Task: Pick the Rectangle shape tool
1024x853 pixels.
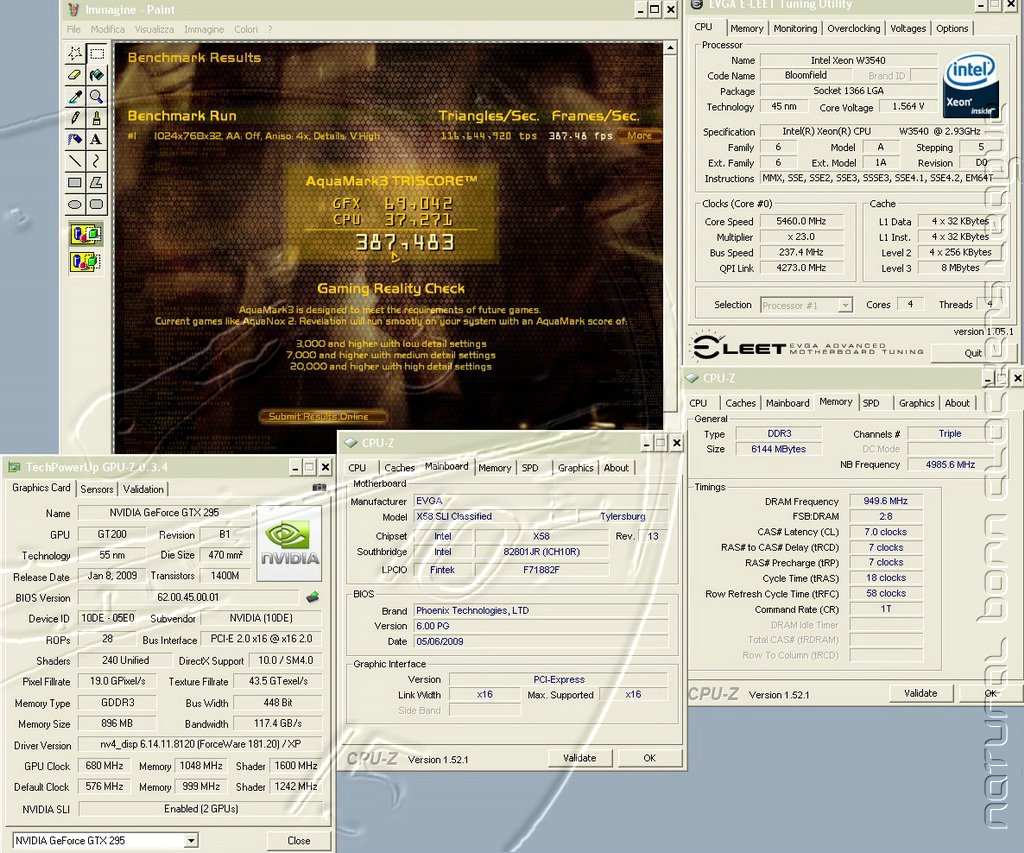Action: pos(75,182)
